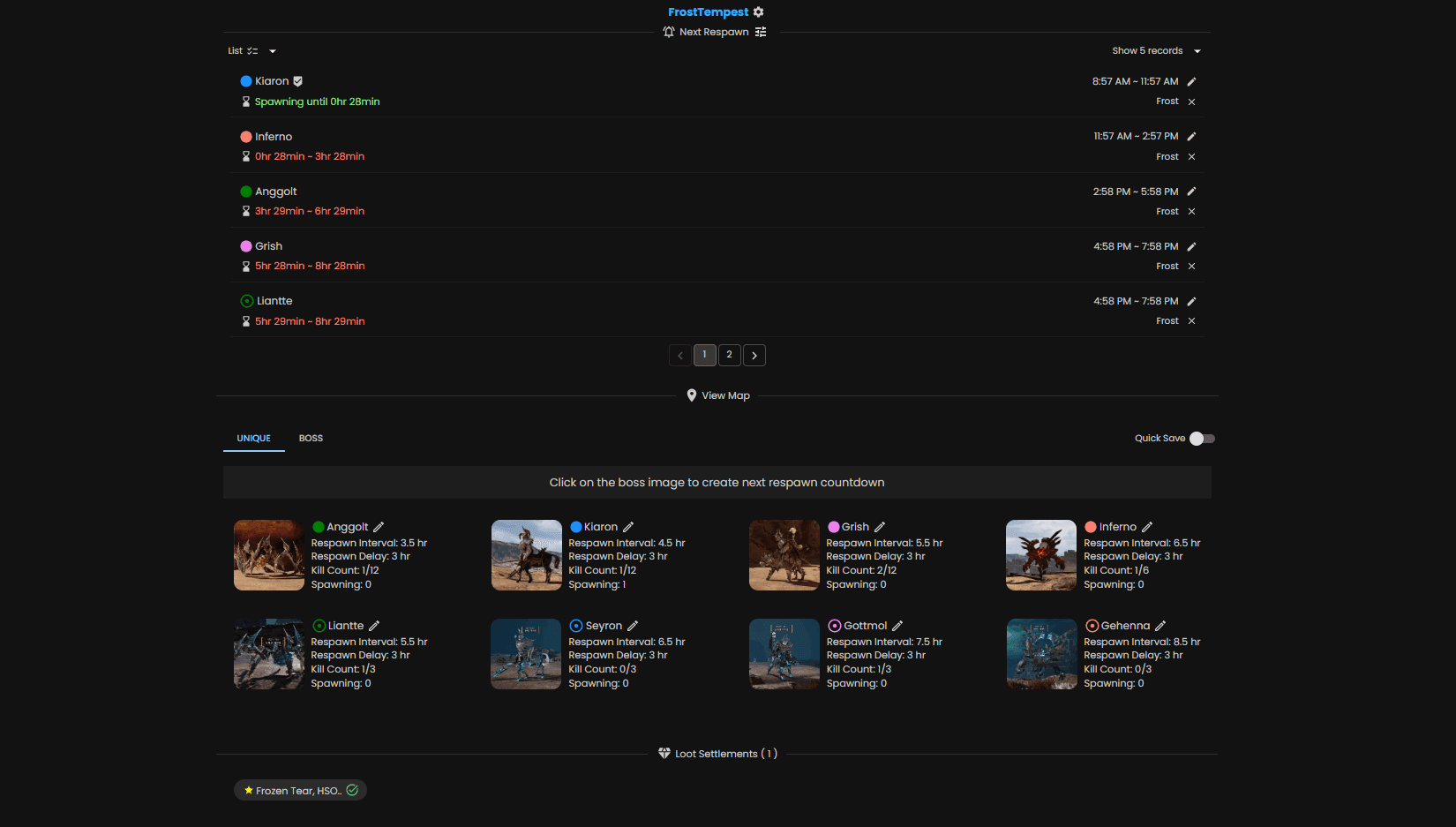The height and width of the screenshot is (827, 1456).
Task: Click the View Map pin icon
Action: (692, 395)
